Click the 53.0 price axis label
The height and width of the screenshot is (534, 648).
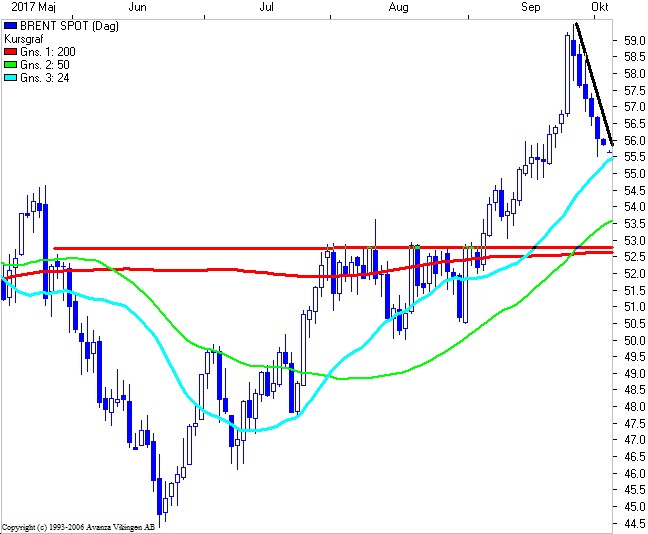[x=632, y=240]
